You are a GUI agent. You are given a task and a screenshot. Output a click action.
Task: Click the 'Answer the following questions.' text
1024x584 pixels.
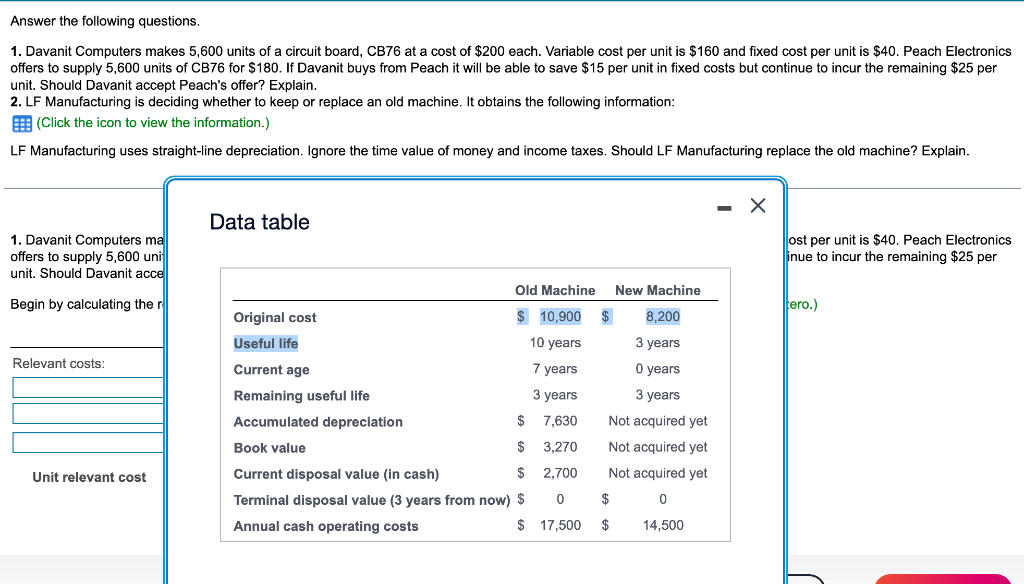(105, 22)
